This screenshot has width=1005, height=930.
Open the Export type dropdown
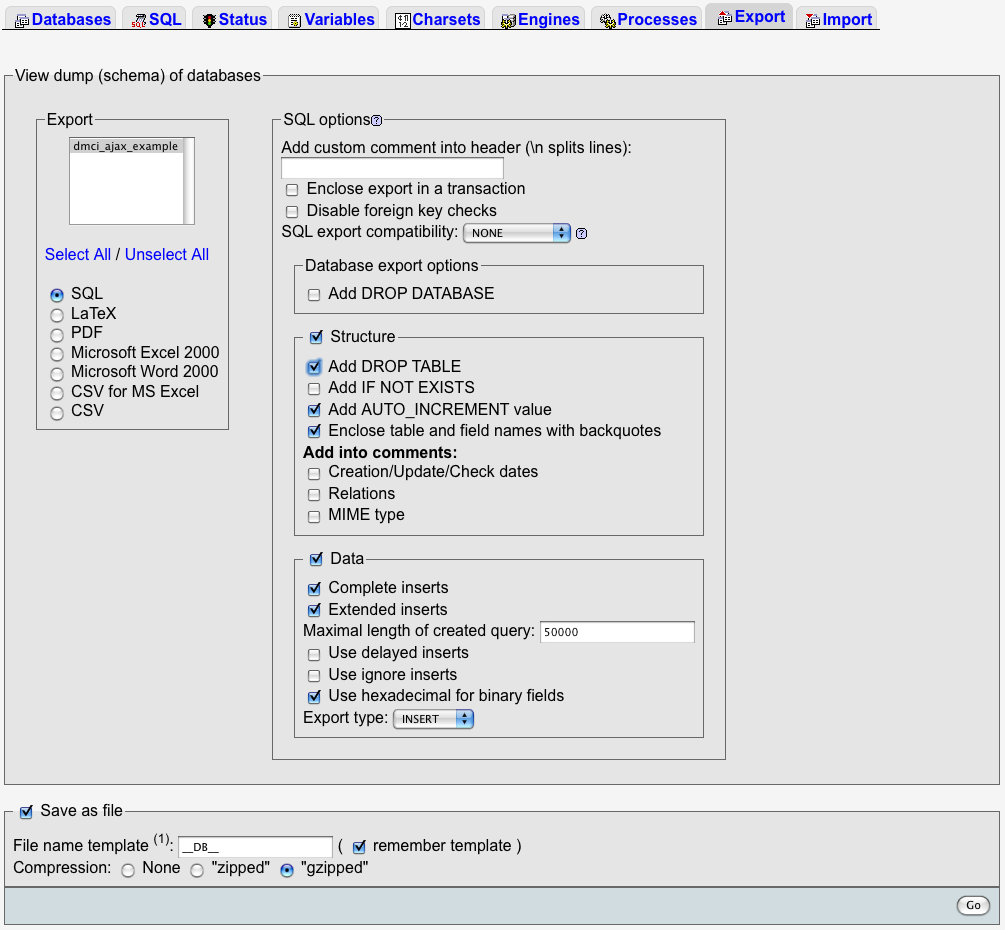click(x=433, y=719)
